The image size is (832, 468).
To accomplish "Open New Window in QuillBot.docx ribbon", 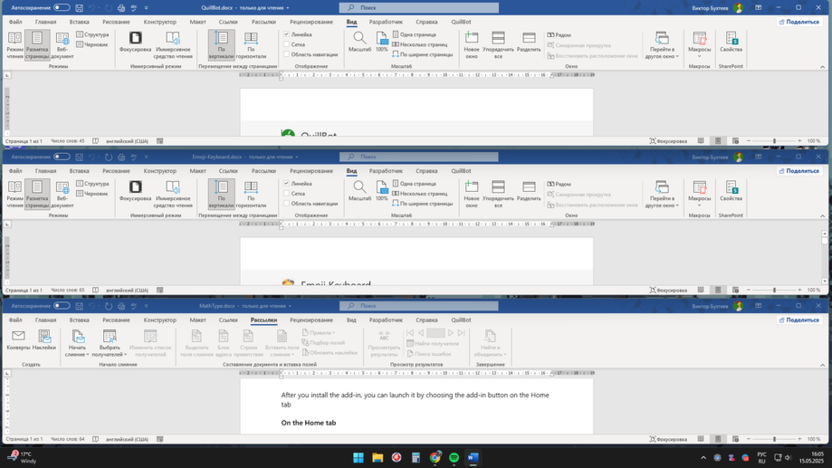I will tap(471, 45).
